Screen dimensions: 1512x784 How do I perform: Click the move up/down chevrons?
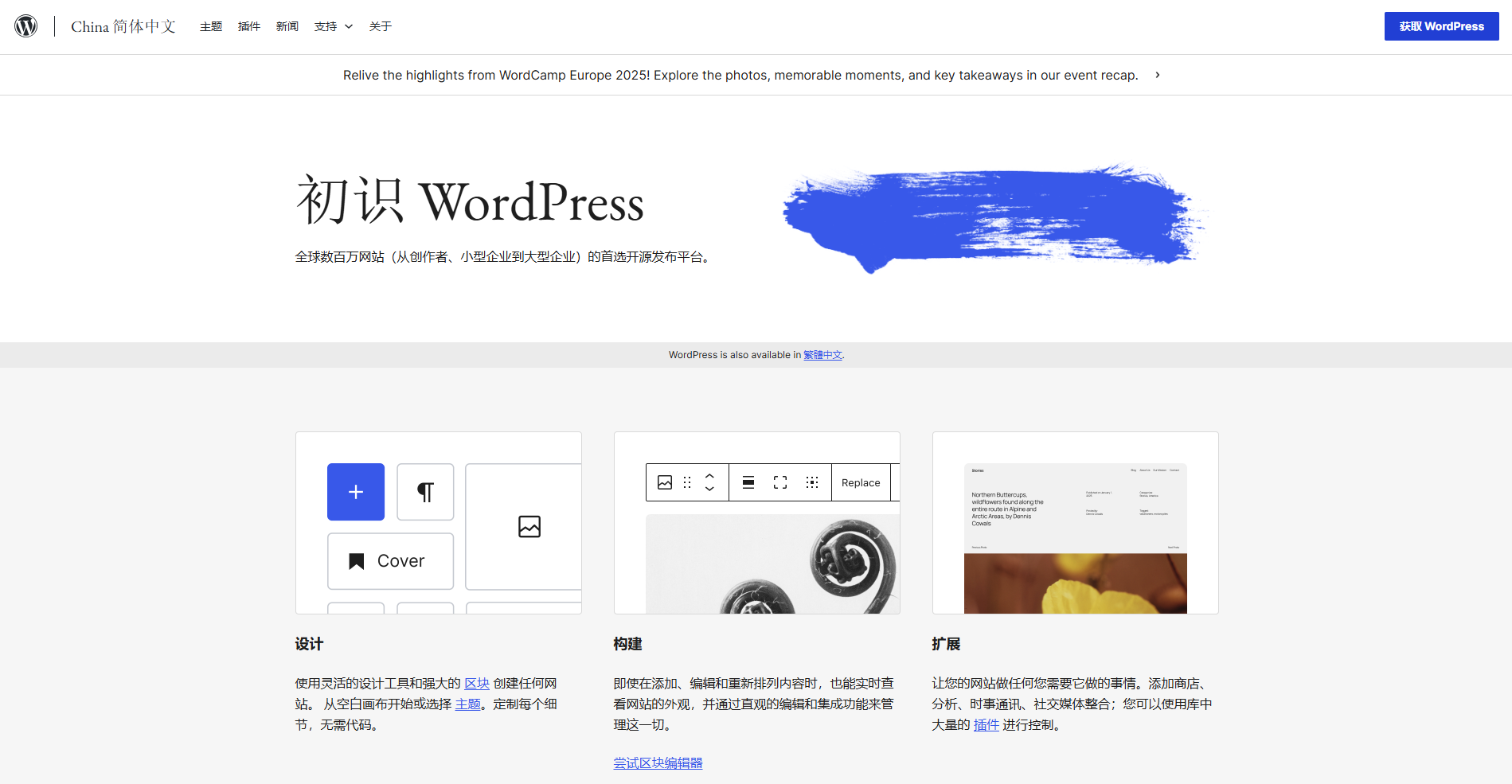click(709, 482)
